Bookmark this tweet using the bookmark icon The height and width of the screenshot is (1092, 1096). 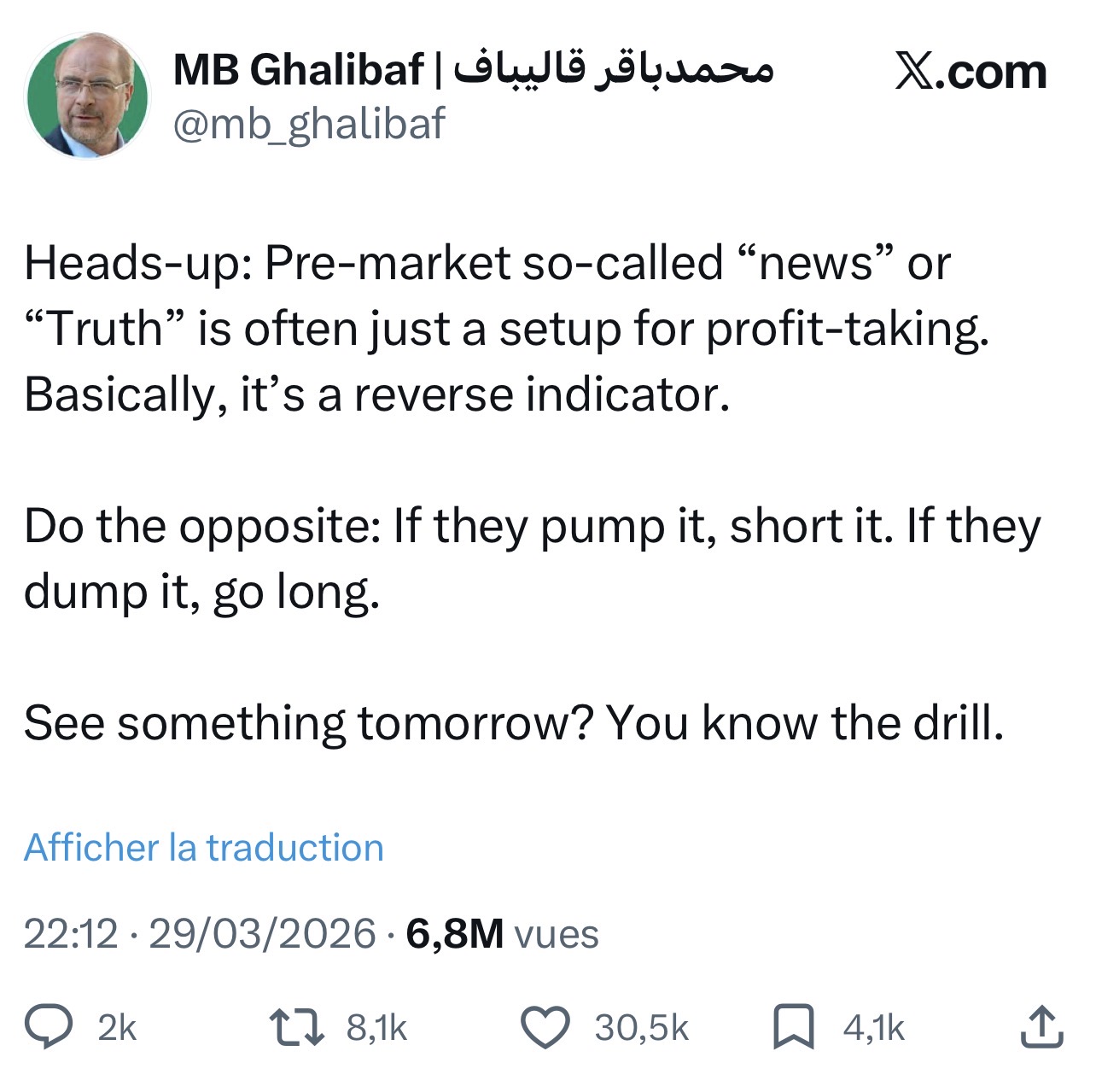click(793, 1027)
